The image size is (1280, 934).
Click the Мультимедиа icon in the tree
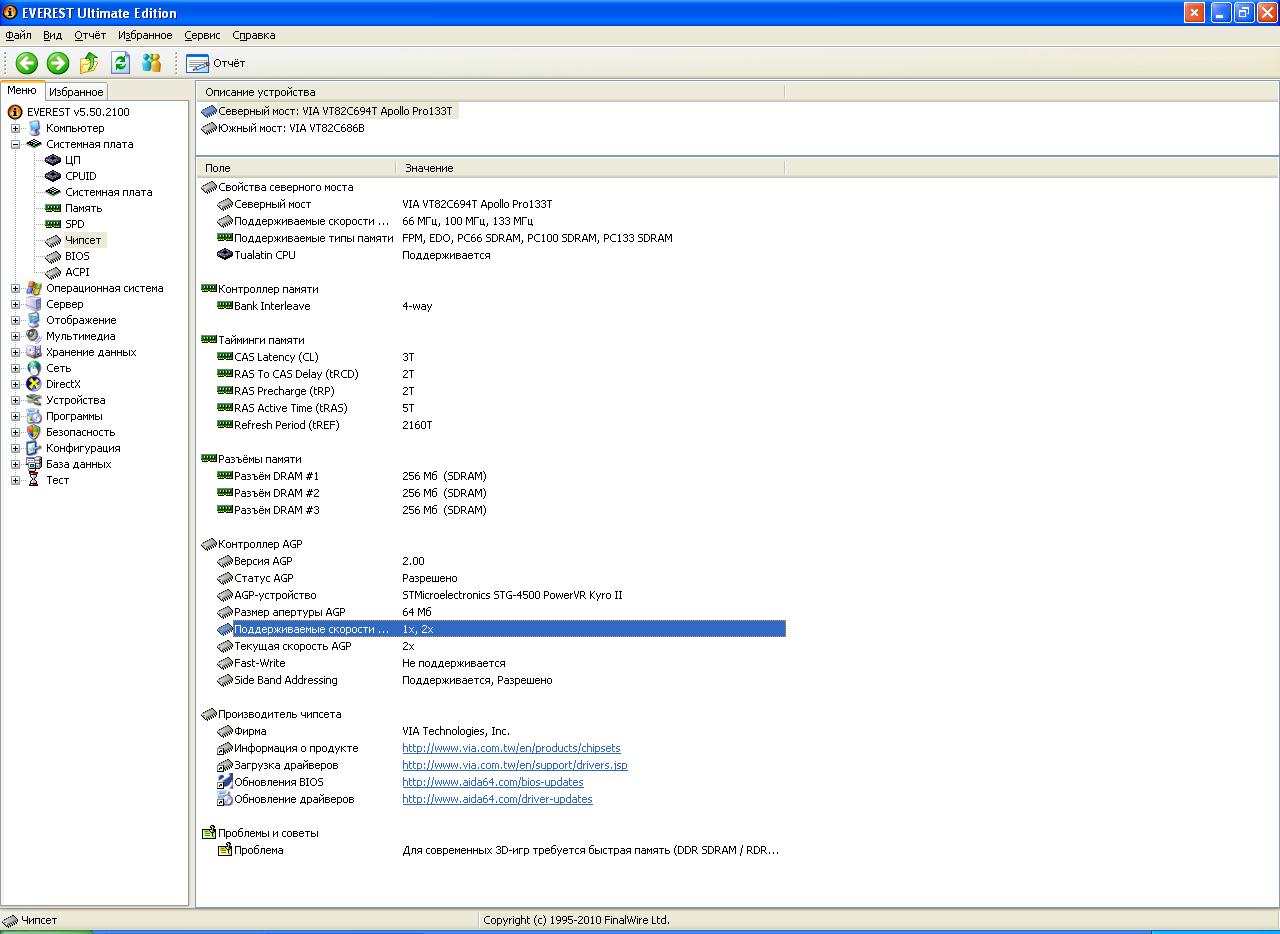[x=34, y=336]
